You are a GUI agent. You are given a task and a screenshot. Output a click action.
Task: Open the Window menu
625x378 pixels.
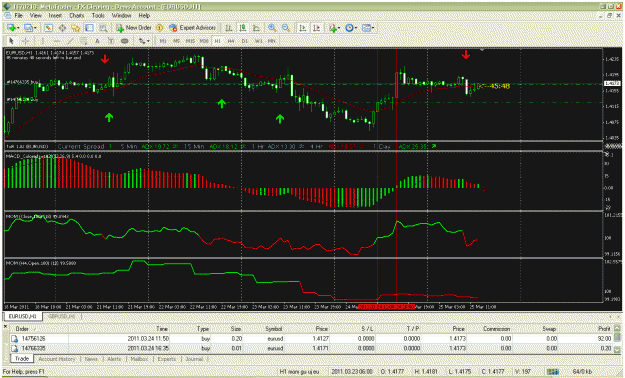click(121, 16)
